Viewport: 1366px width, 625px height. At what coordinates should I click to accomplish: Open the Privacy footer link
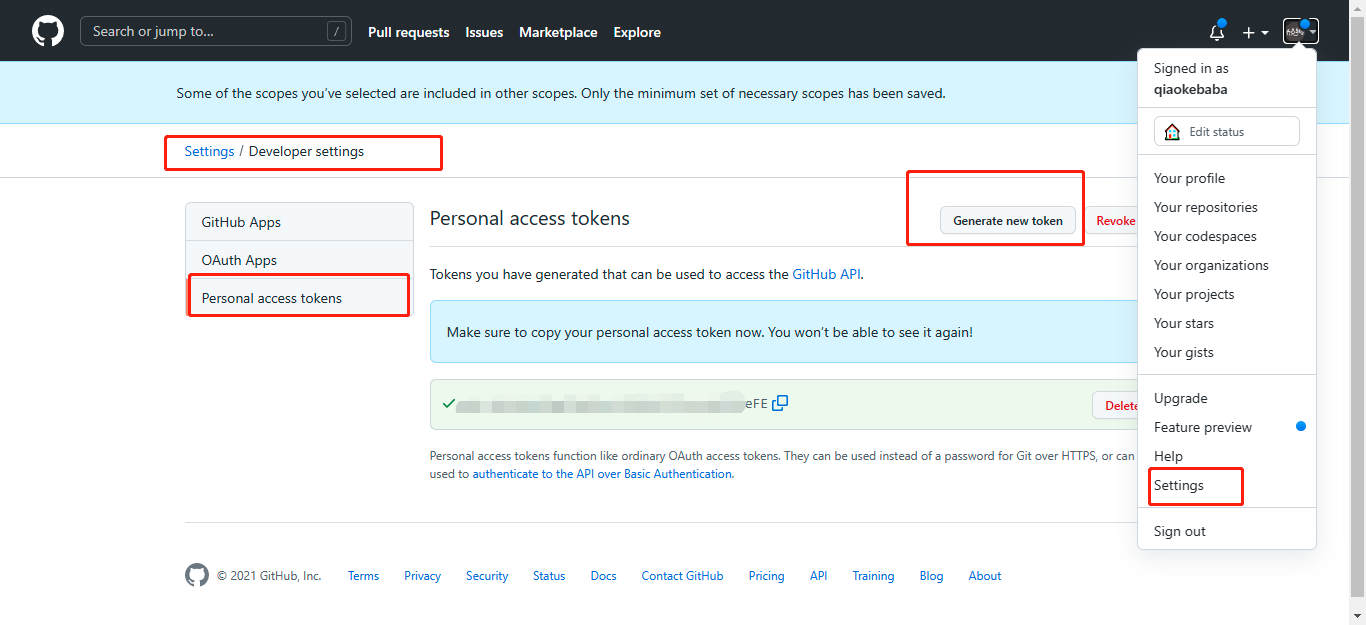pos(422,576)
